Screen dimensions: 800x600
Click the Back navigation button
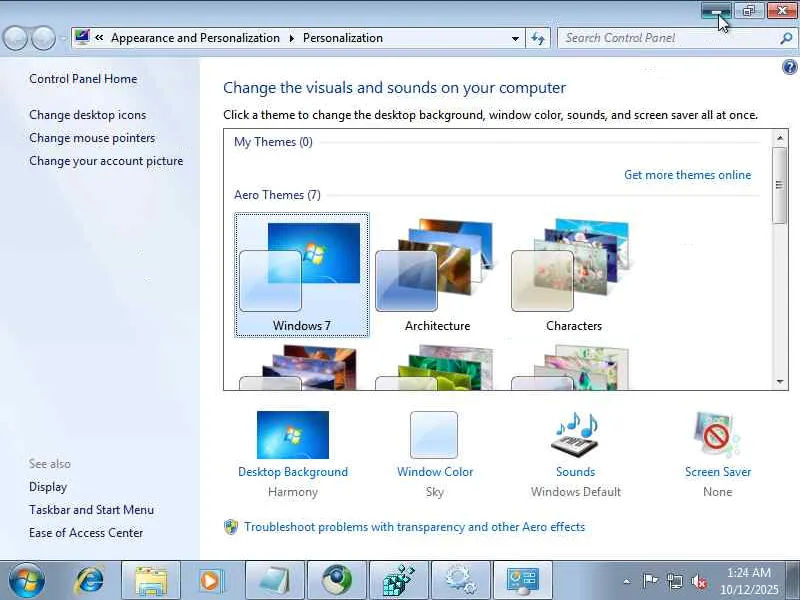[x=15, y=38]
